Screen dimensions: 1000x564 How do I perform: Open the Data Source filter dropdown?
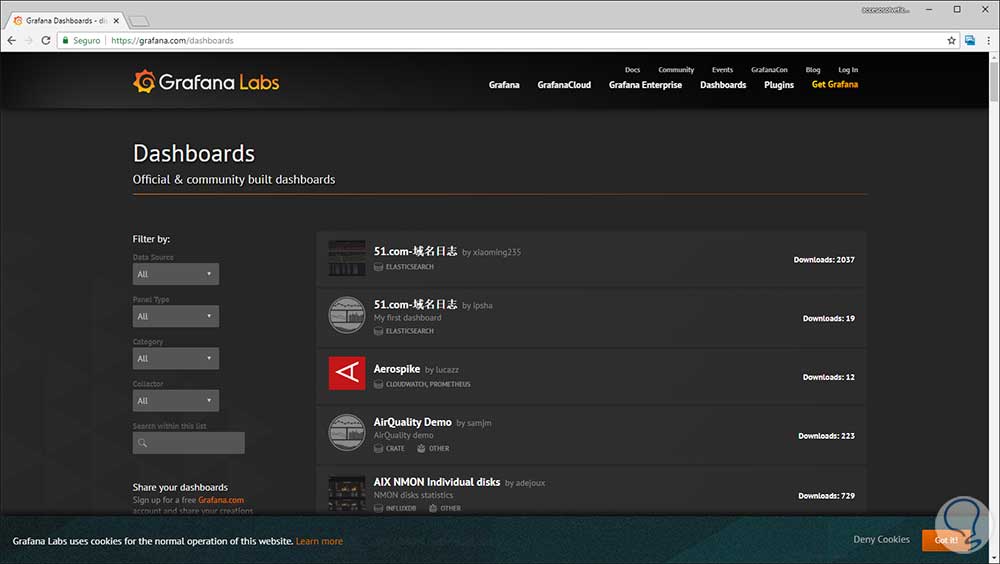[x=175, y=274]
